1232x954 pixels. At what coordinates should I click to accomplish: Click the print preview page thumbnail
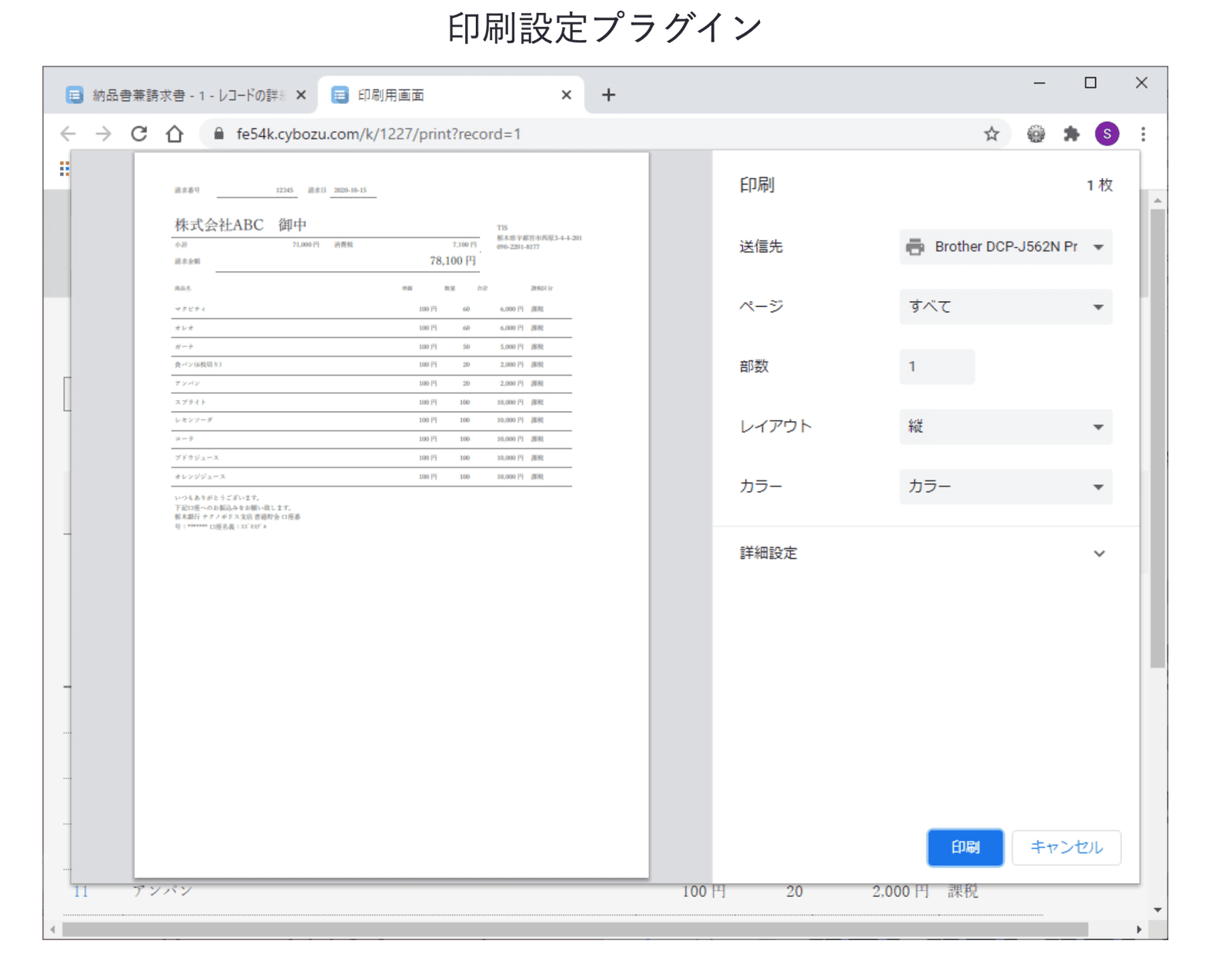pyautogui.click(x=391, y=514)
